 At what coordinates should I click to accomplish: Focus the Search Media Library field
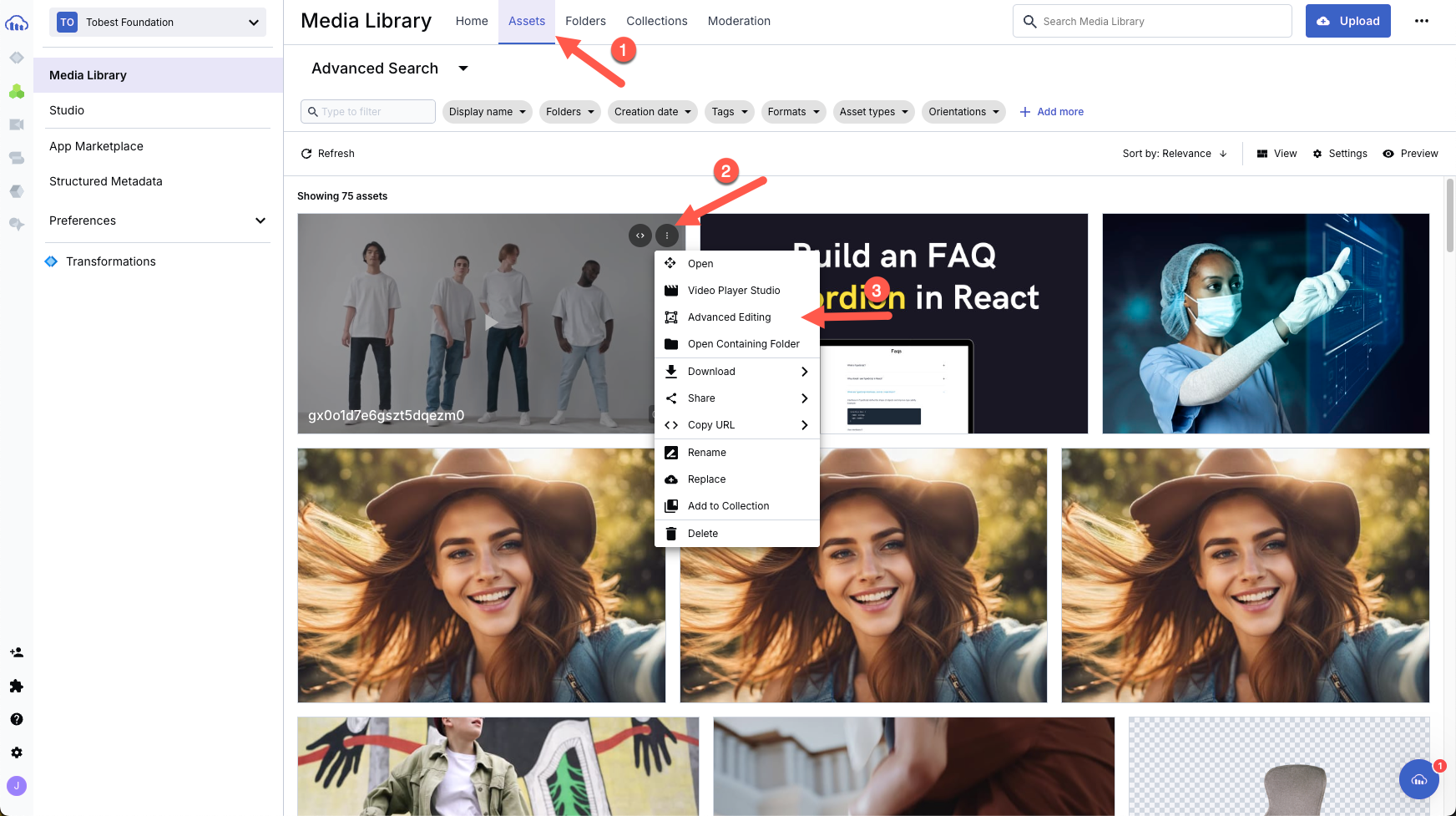(1152, 22)
